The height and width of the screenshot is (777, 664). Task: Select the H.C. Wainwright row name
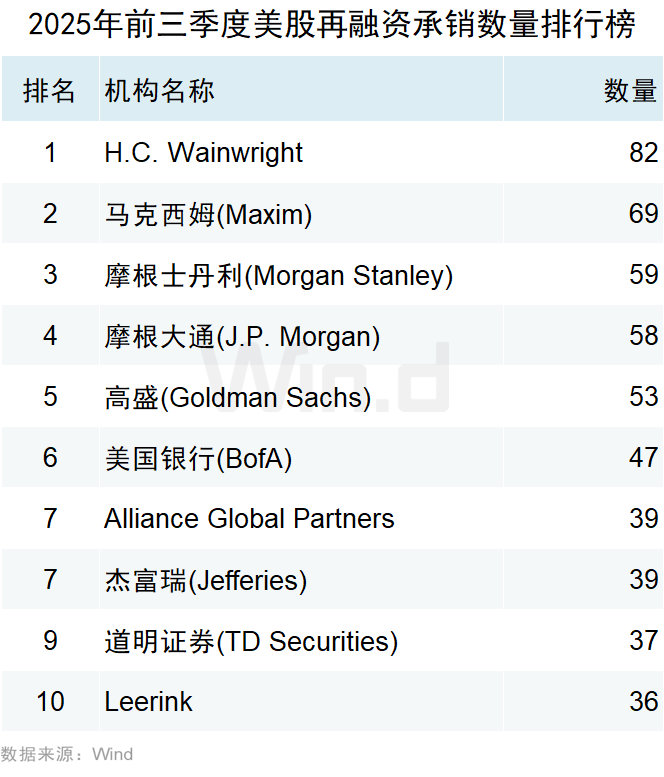click(x=204, y=153)
